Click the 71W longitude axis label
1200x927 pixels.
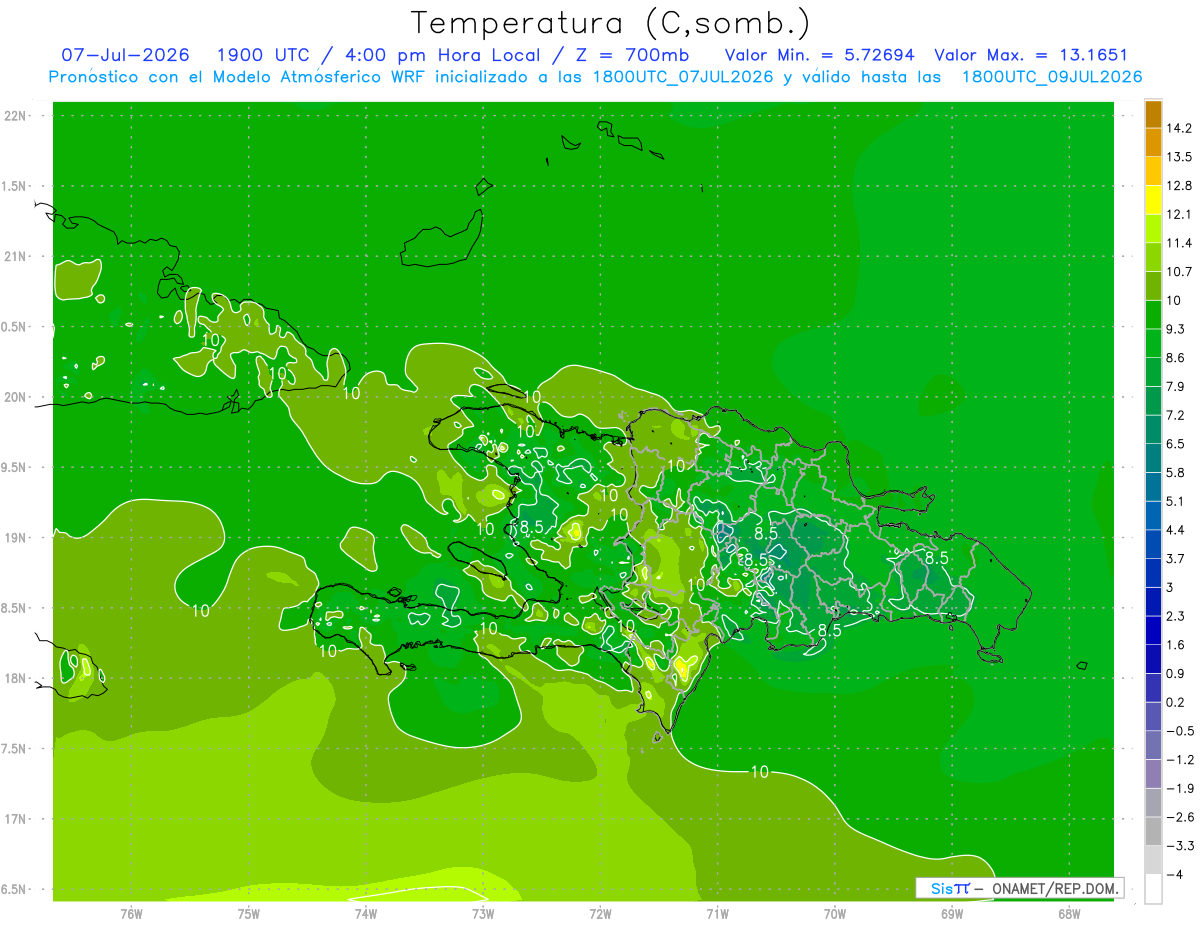[x=717, y=913]
